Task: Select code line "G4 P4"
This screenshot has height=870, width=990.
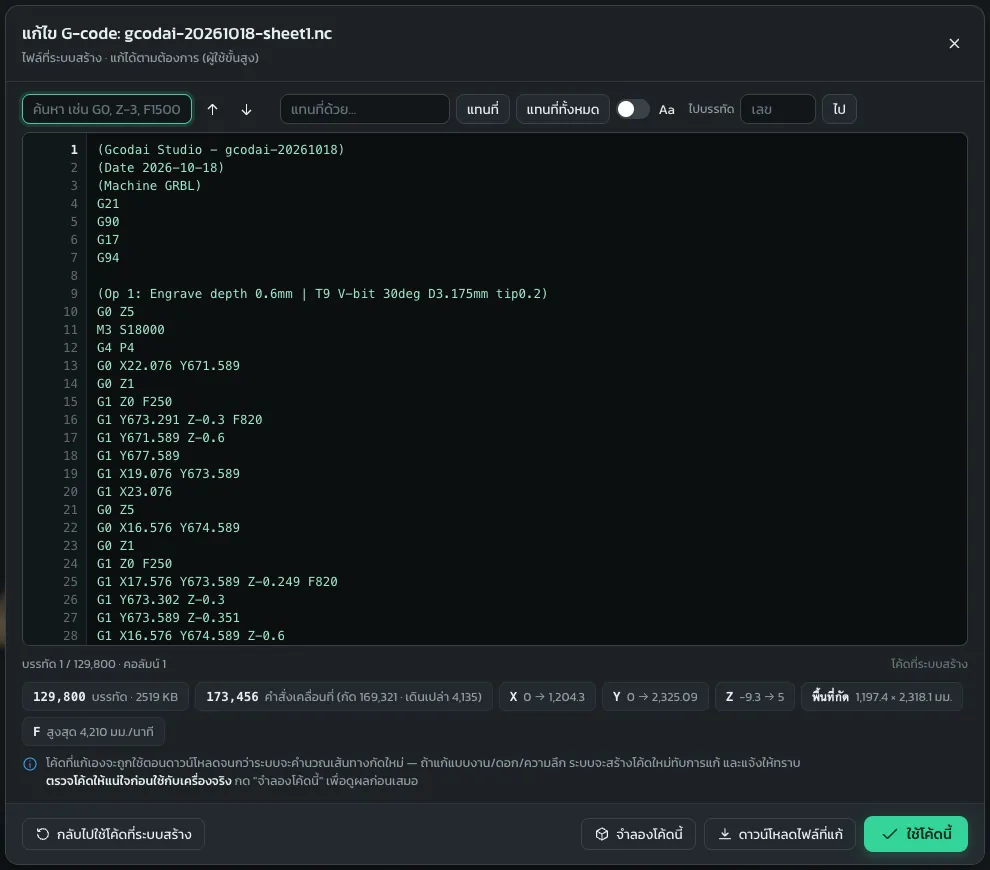Action: pyautogui.click(x=116, y=348)
